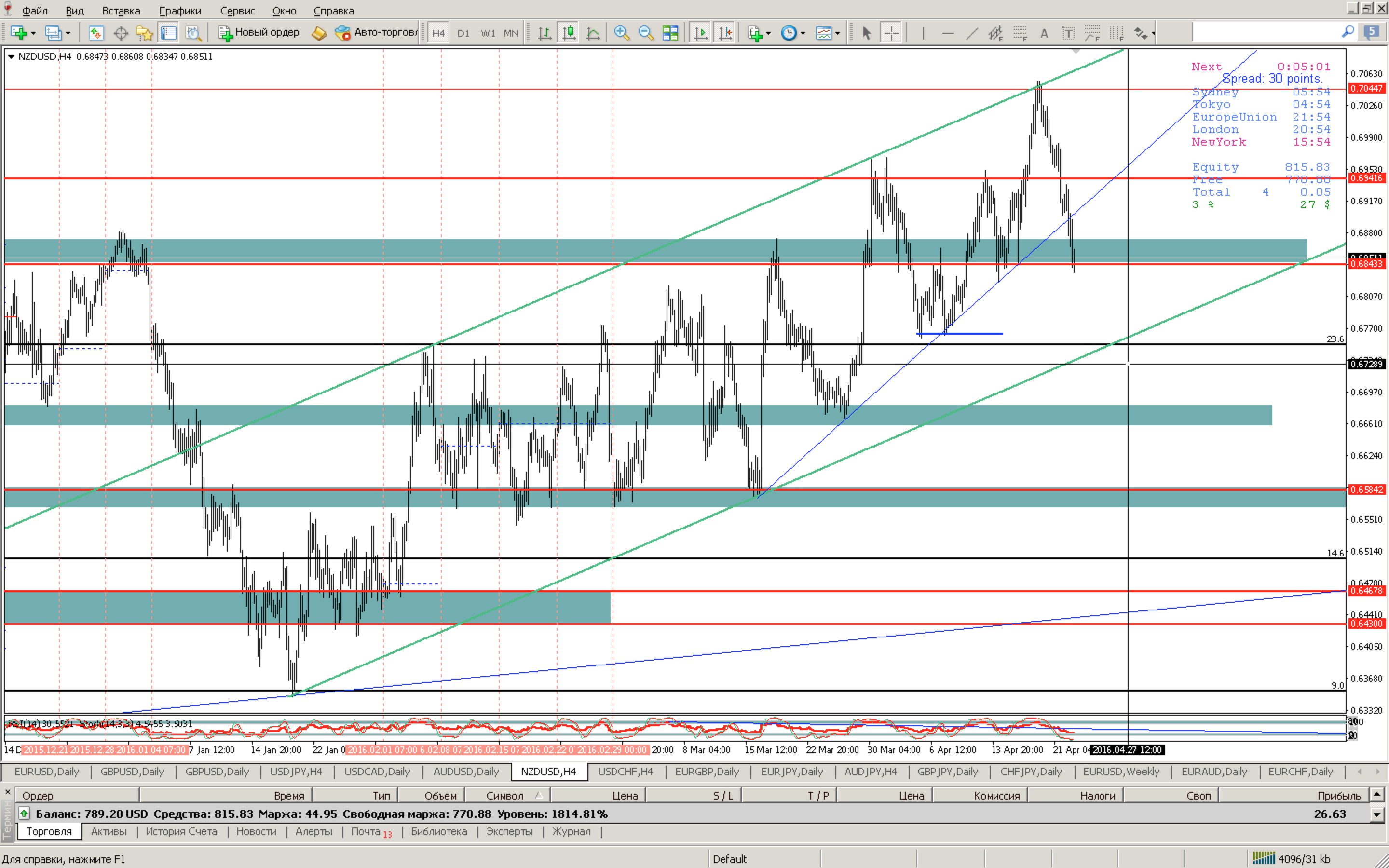Toggle the Terminal panel toolbar button

pyautogui.click(x=168, y=33)
